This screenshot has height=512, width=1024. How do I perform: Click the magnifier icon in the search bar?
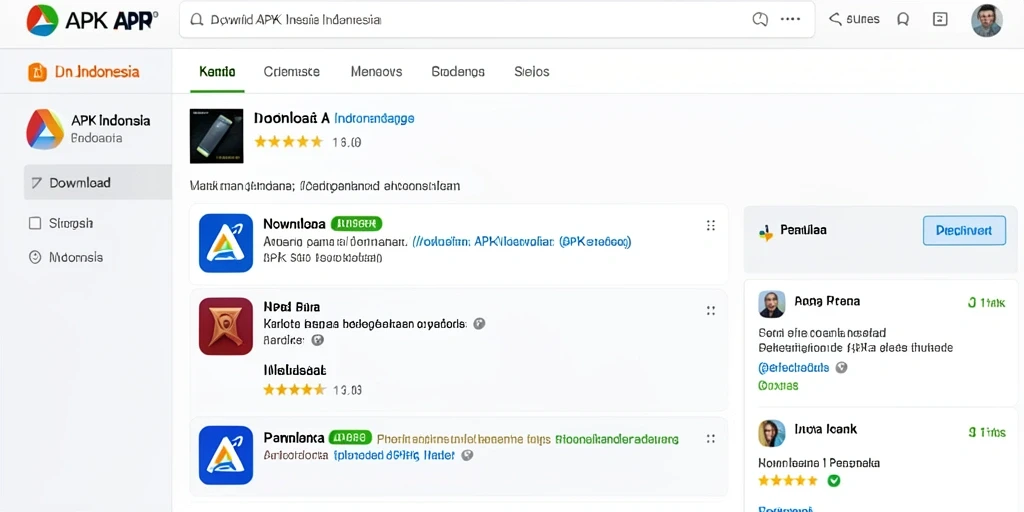(x=197, y=20)
